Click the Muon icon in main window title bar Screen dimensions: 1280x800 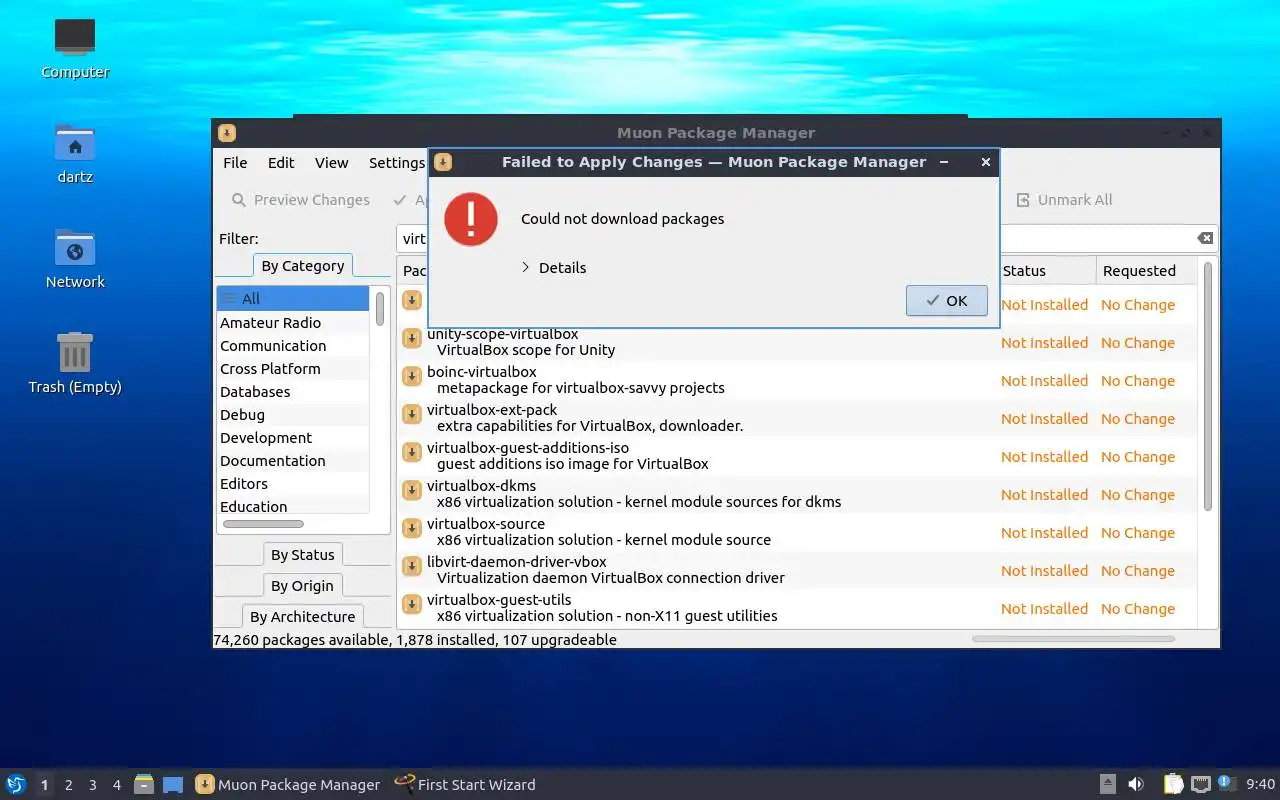(x=227, y=133)
